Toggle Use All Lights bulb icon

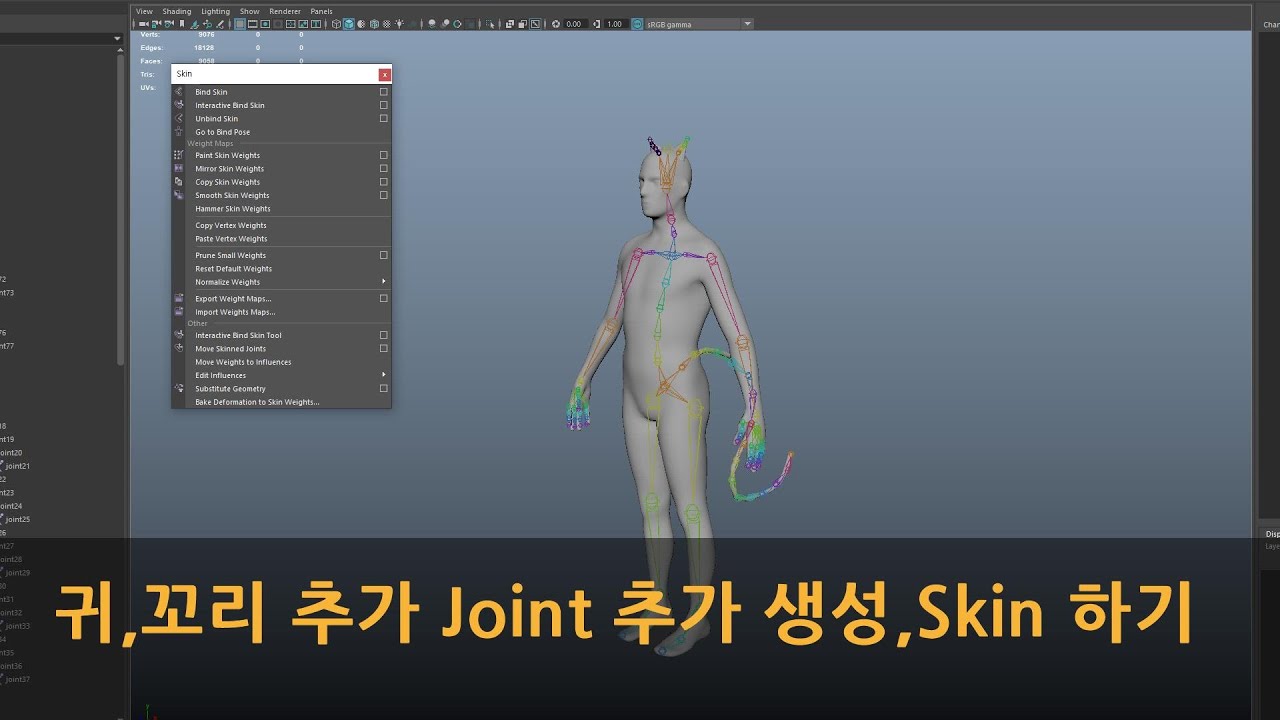tap(399, 24)
